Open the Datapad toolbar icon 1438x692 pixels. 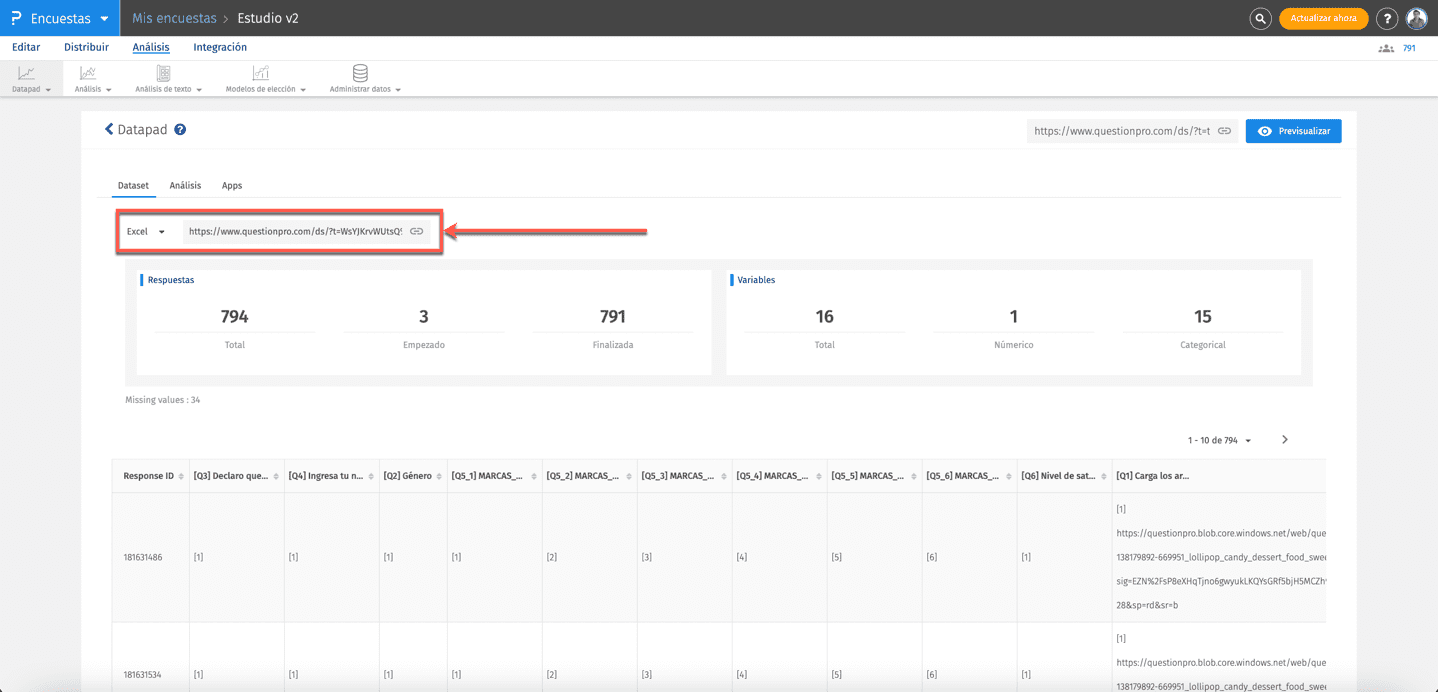[26, 73]
